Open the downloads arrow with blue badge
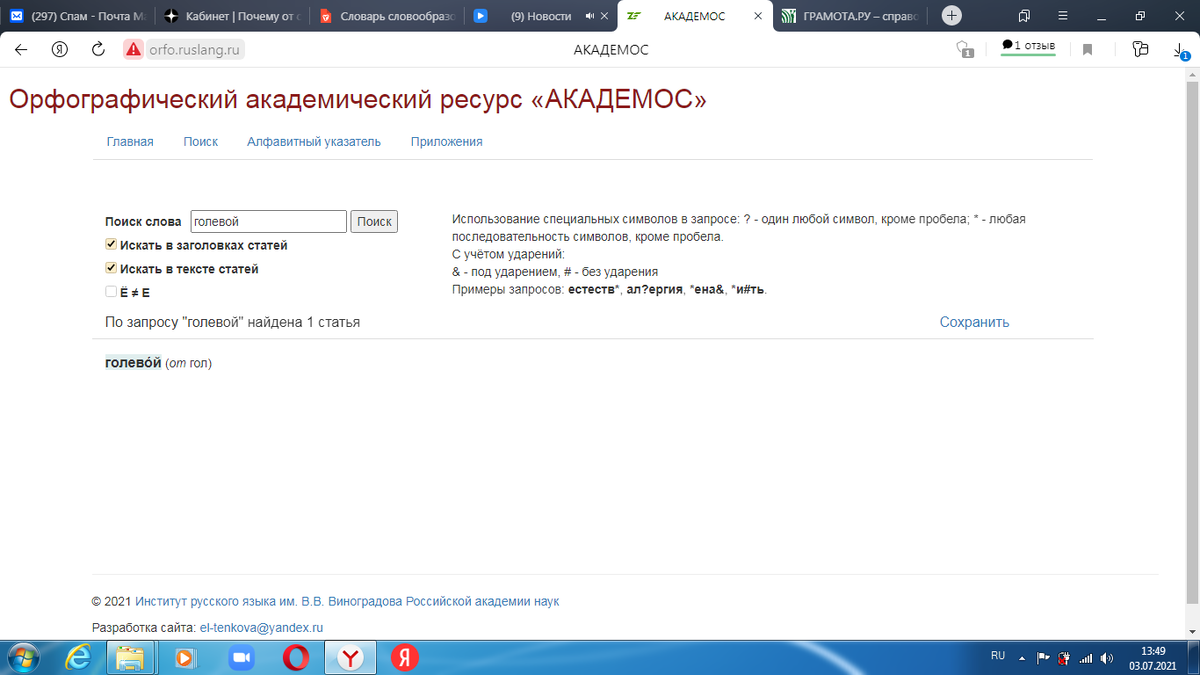The height and width of the screenshot is (675, 1200). (1178, 50)
